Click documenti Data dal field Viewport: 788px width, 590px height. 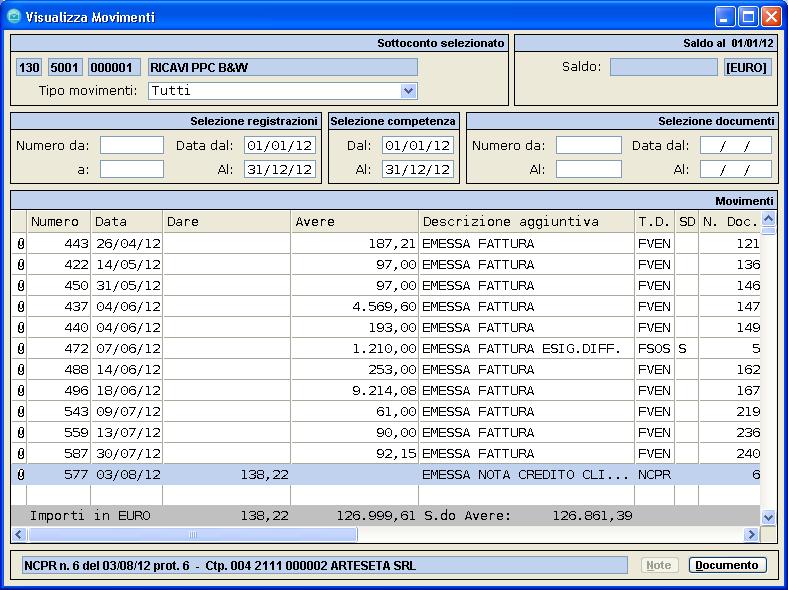[736, 145]
